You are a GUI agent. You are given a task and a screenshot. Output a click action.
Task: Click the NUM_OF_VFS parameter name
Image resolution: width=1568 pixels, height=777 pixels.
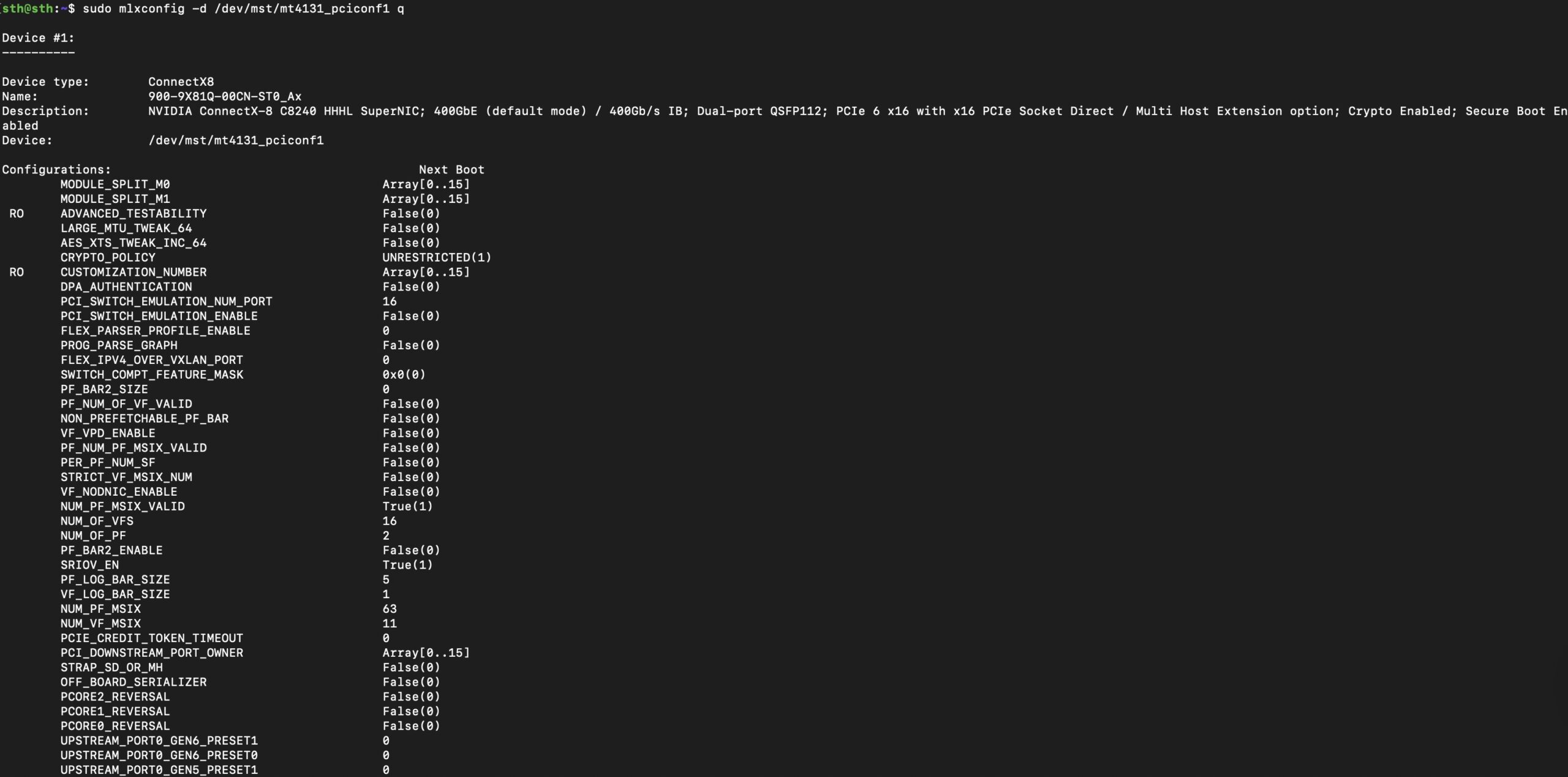(97, 521)
